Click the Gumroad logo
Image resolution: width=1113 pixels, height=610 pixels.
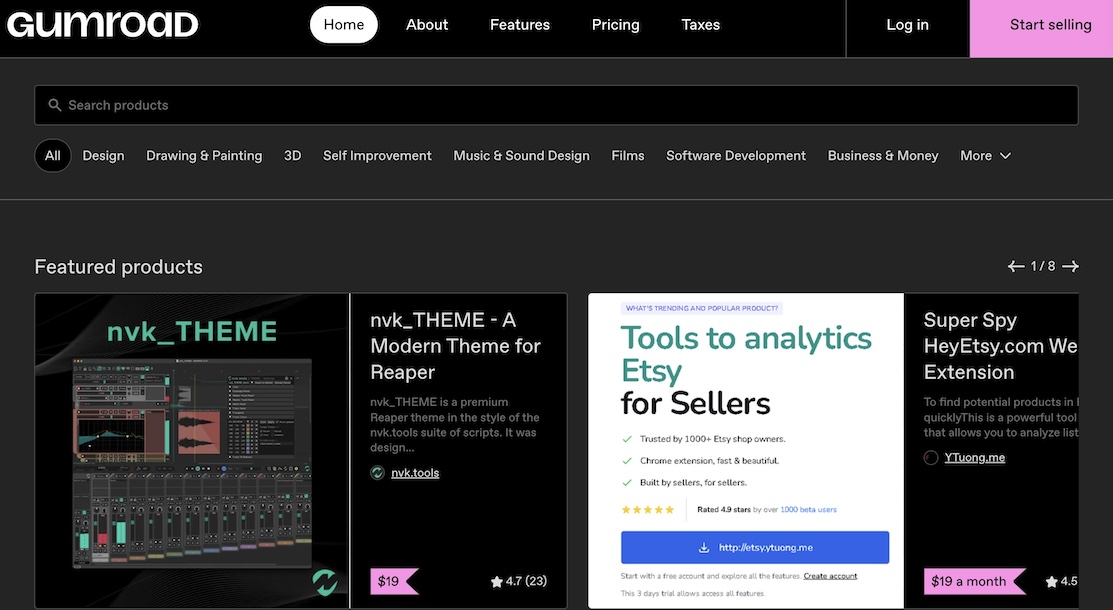point(103,25)
